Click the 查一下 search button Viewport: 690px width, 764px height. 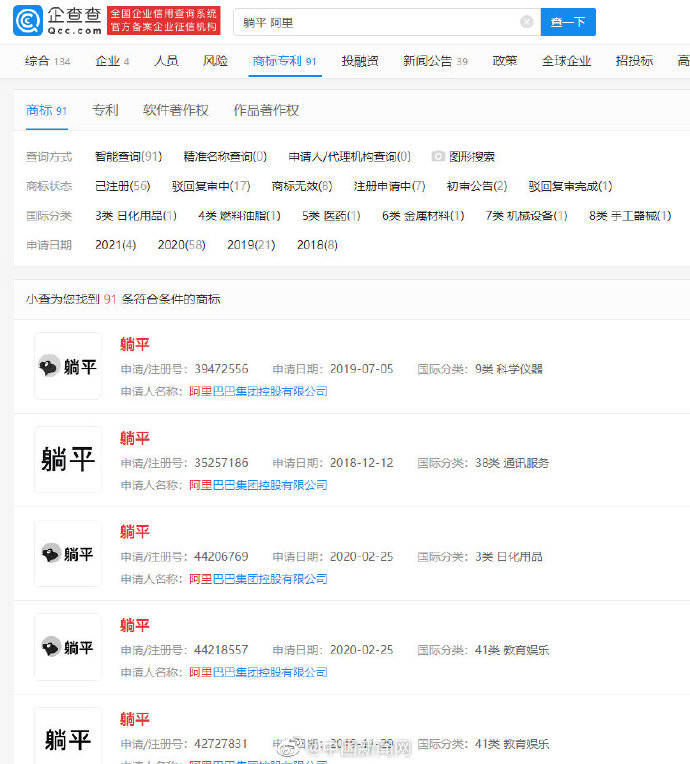tap(567, 22)
